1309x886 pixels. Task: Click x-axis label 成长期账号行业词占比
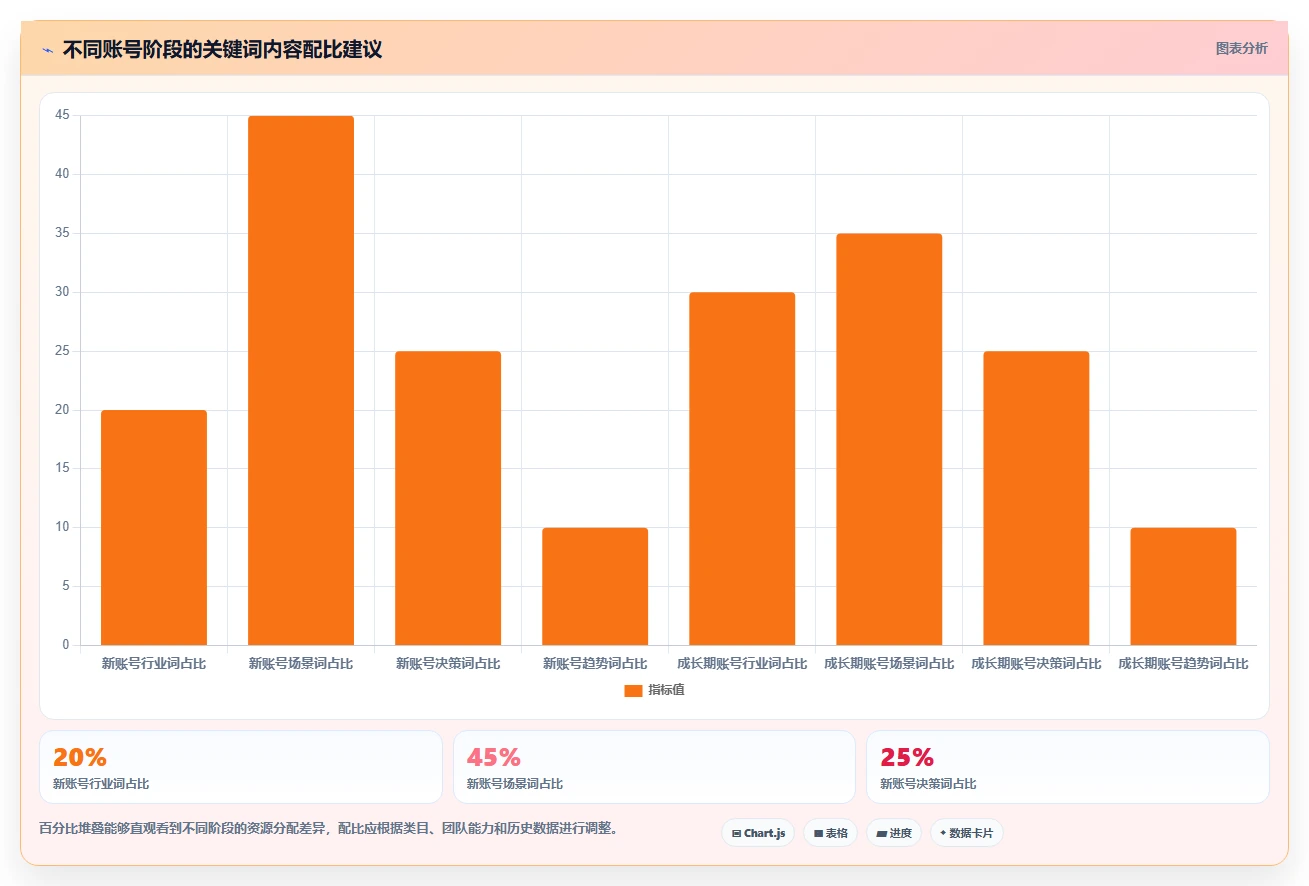coord(742,663)
